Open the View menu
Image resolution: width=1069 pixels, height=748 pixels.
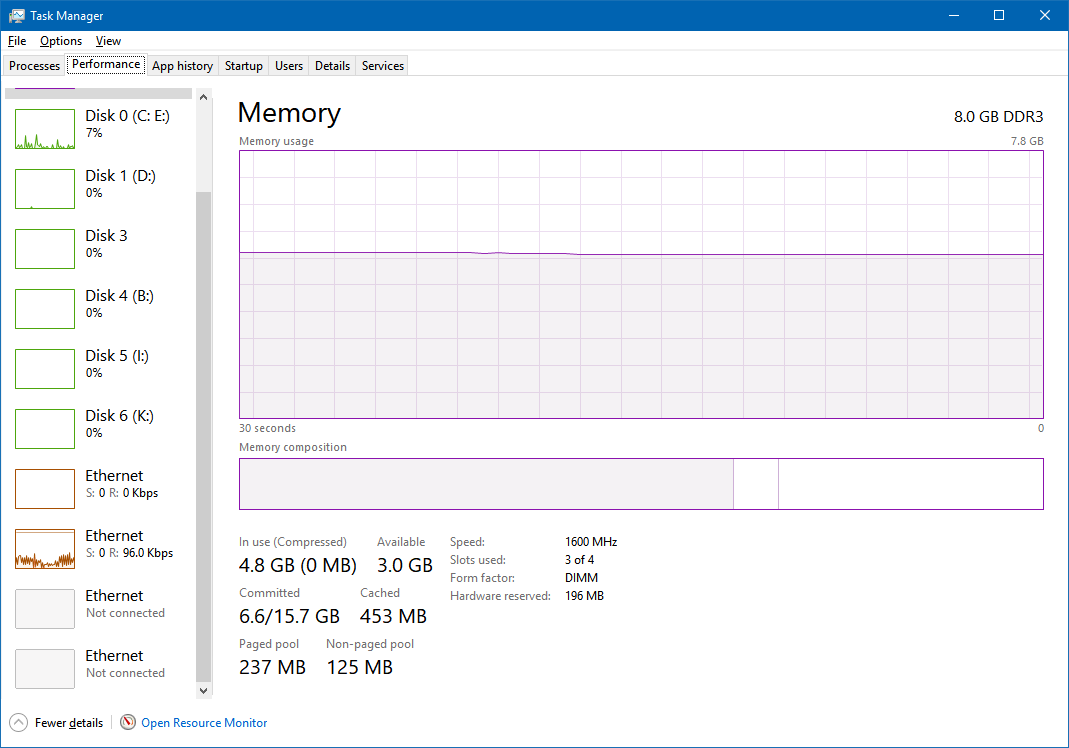108,41
